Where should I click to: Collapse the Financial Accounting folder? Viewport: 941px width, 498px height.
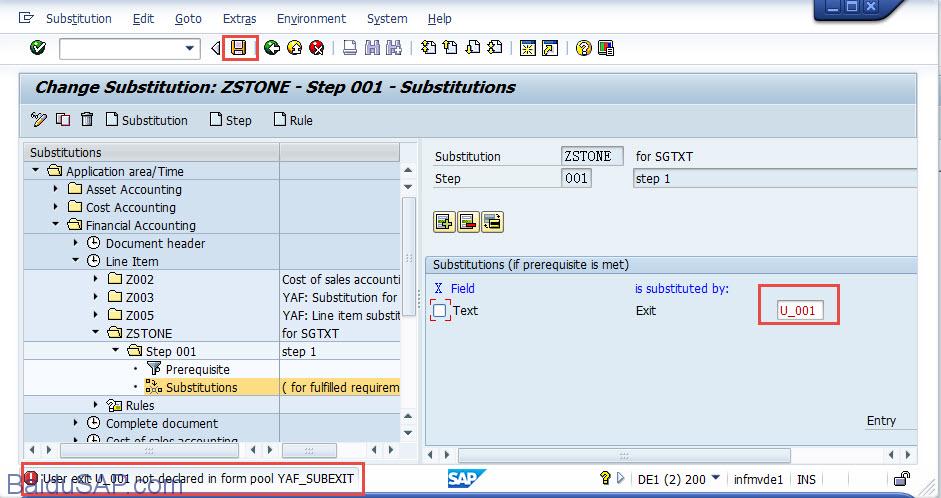(56, 224)
